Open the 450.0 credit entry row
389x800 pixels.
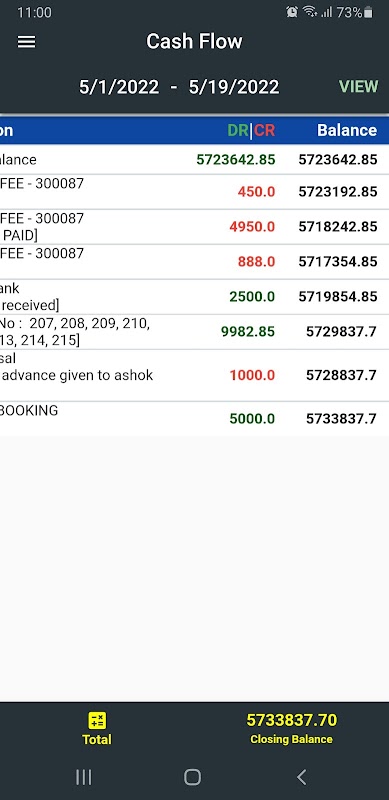(x=194, y=192)
